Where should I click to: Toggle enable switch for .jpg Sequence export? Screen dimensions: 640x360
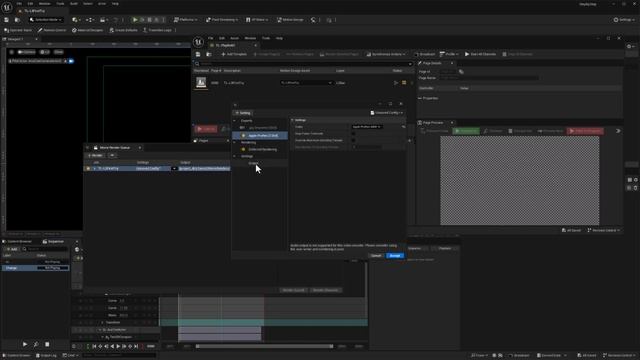pyautogui.click(x=242, y=128)
